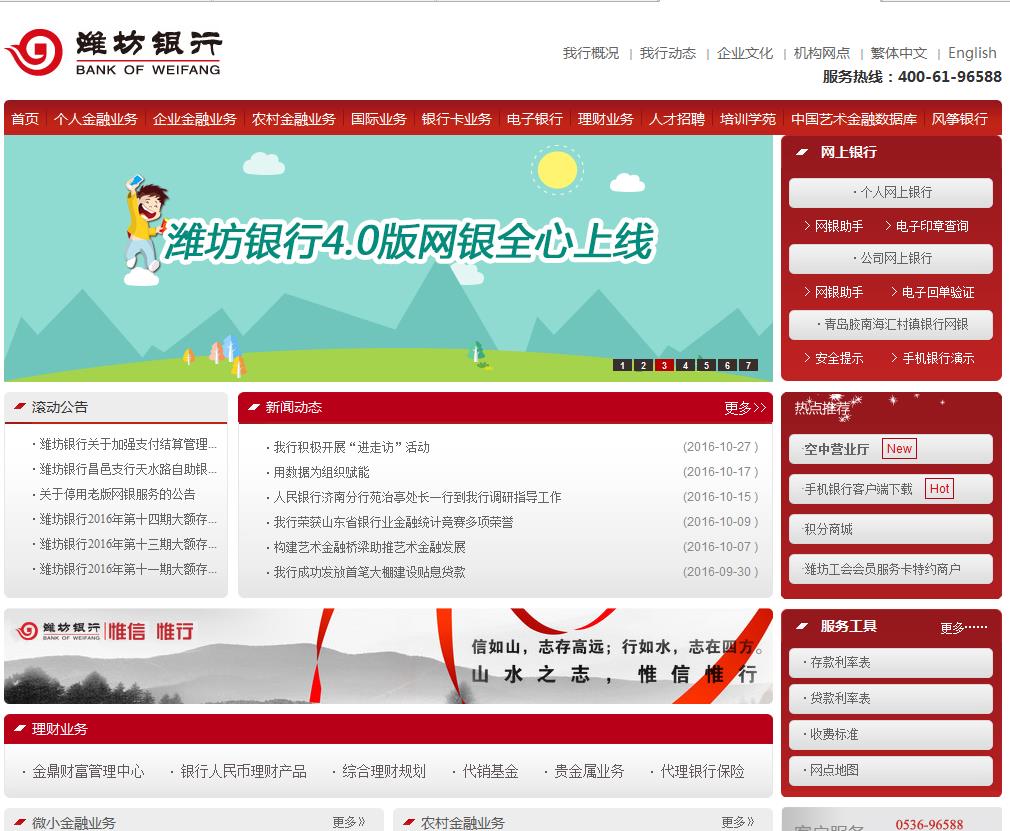The image size is (1010, 831).
Task: Click 更多>> in 新闻动态 header
Action: pos(745,408)
